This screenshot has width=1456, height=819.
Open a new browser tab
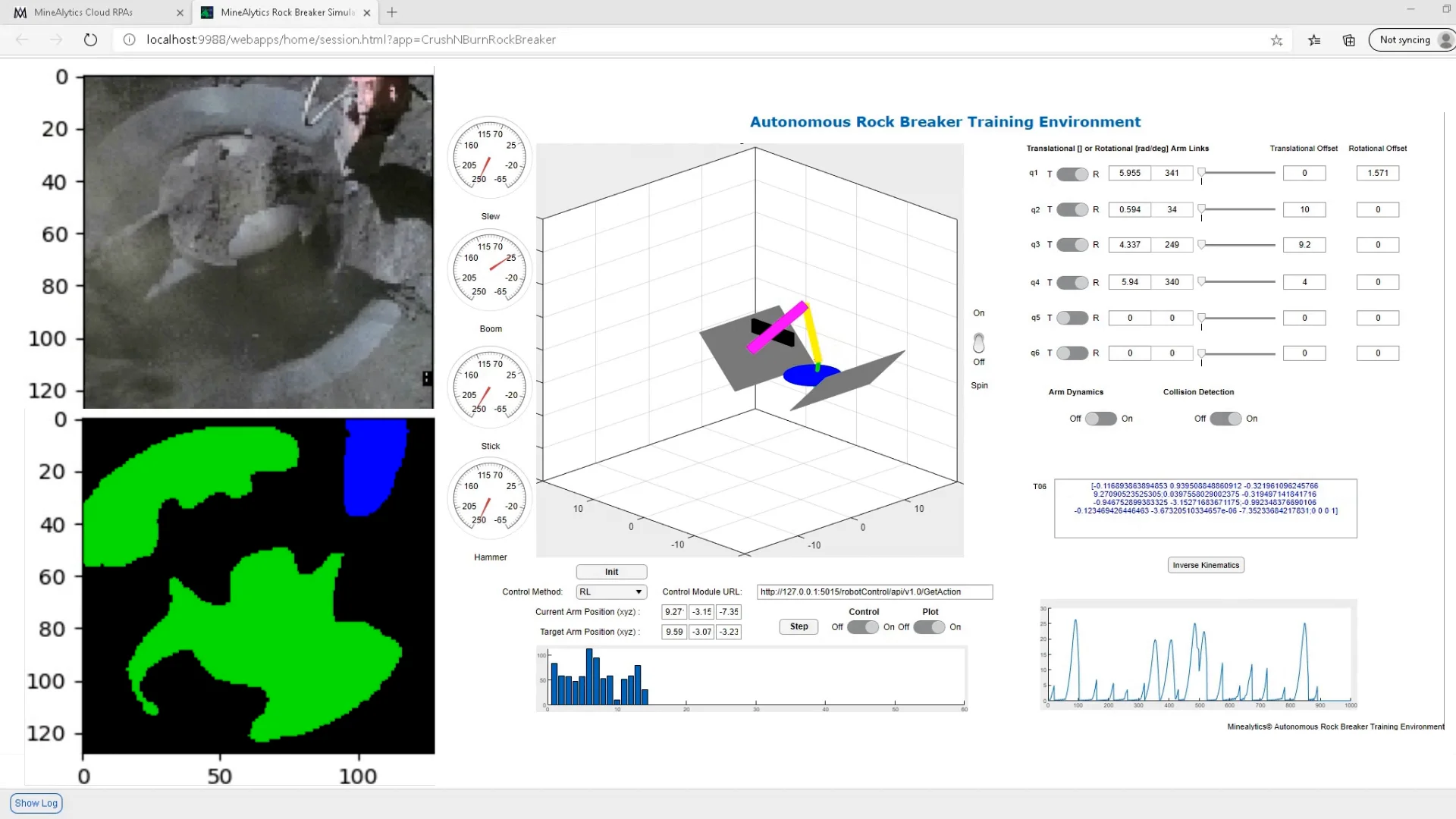pyautogui.click(x=391, y=12)
